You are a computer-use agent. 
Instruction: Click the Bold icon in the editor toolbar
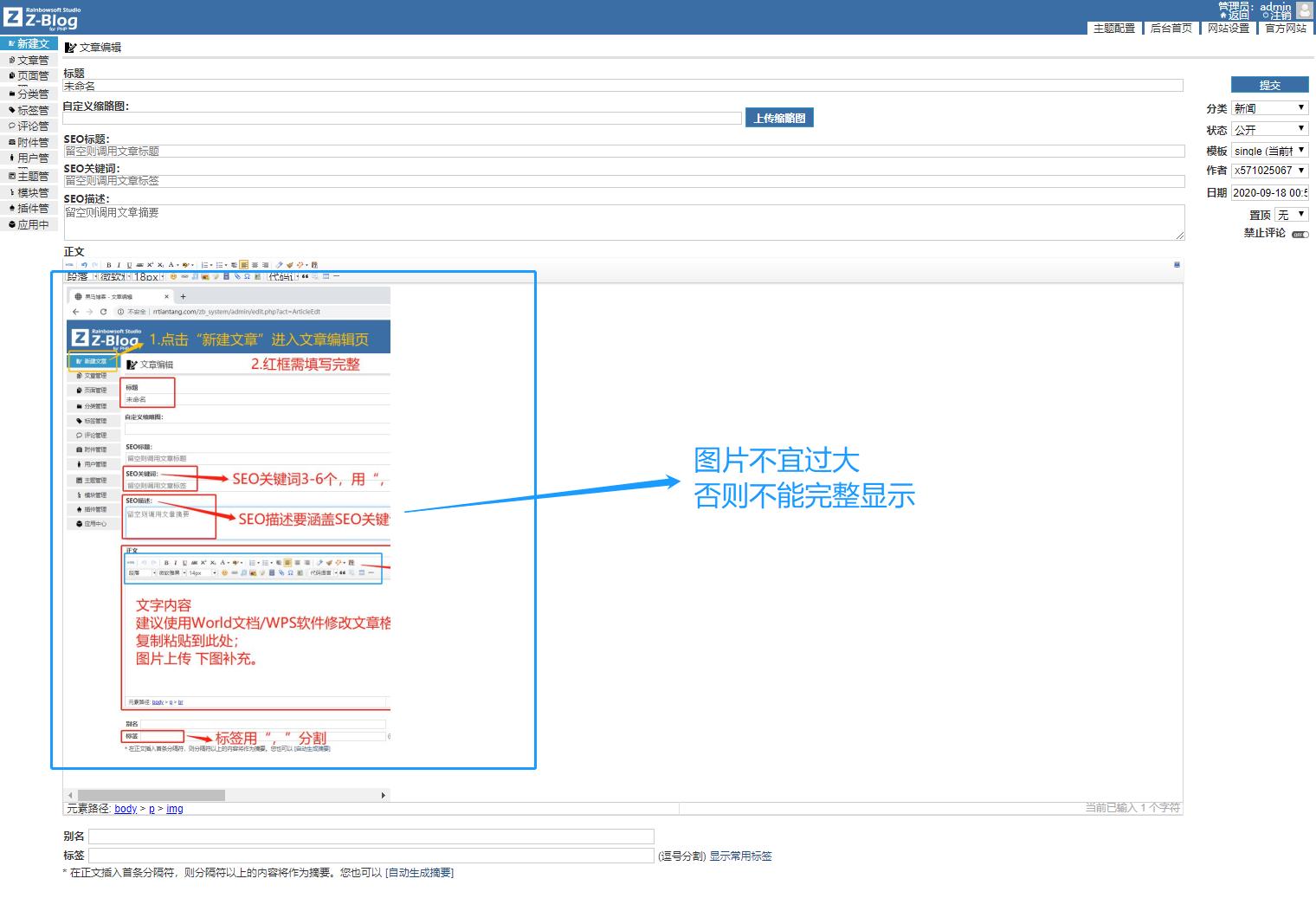109,265
